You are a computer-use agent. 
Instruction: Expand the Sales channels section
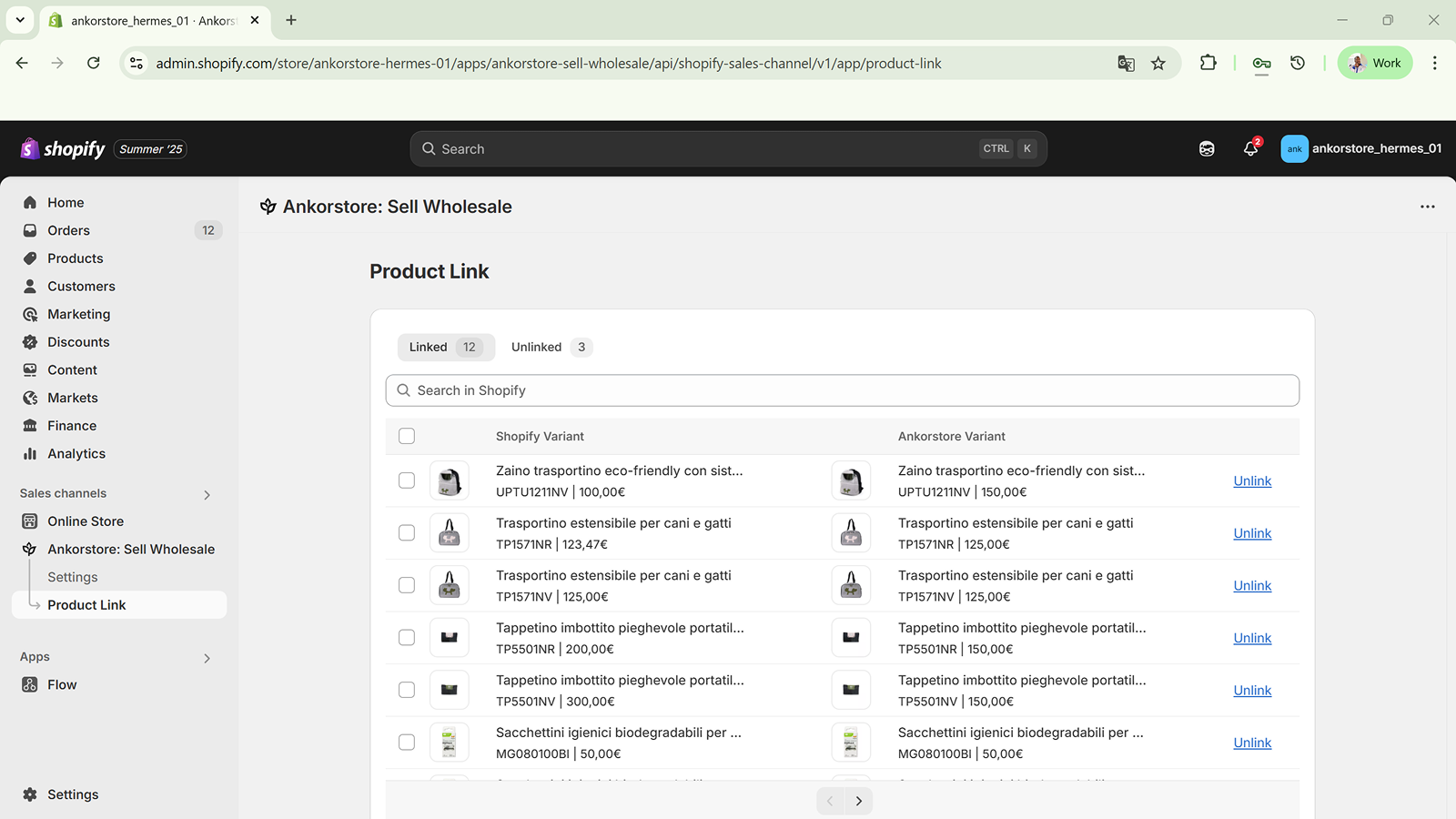coord(207,494)
